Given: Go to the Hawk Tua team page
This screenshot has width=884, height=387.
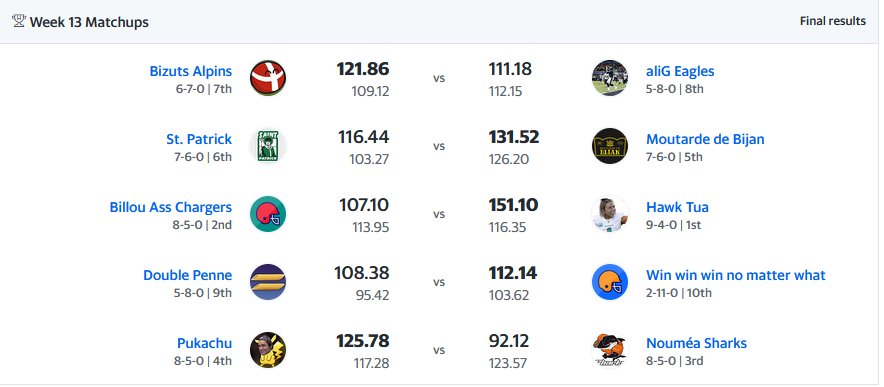Looking at the screenshot, I should [x=677, y=207].
